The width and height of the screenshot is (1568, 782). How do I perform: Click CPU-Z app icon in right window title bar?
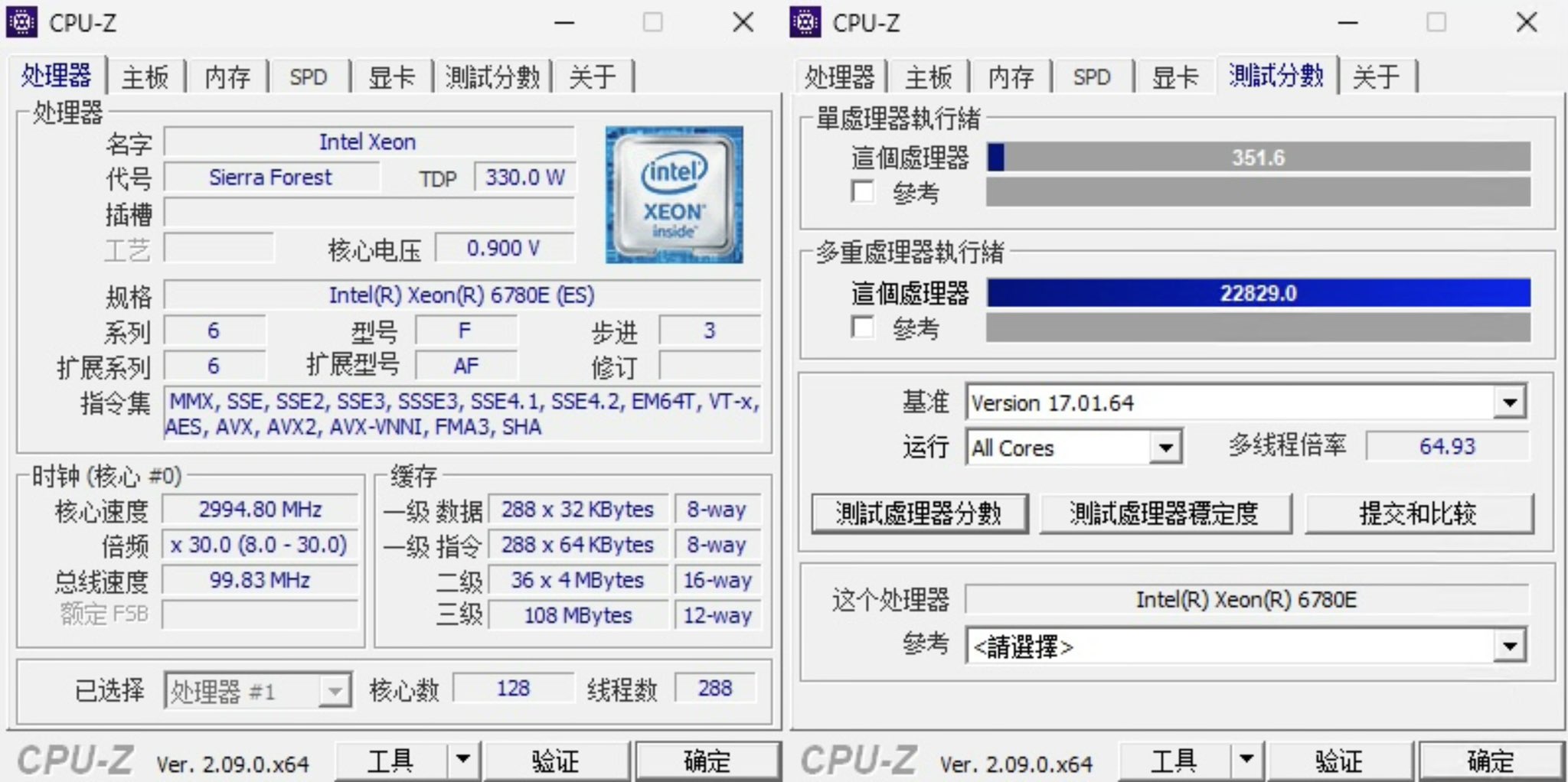pyautogui.click(x=805, y=22)
